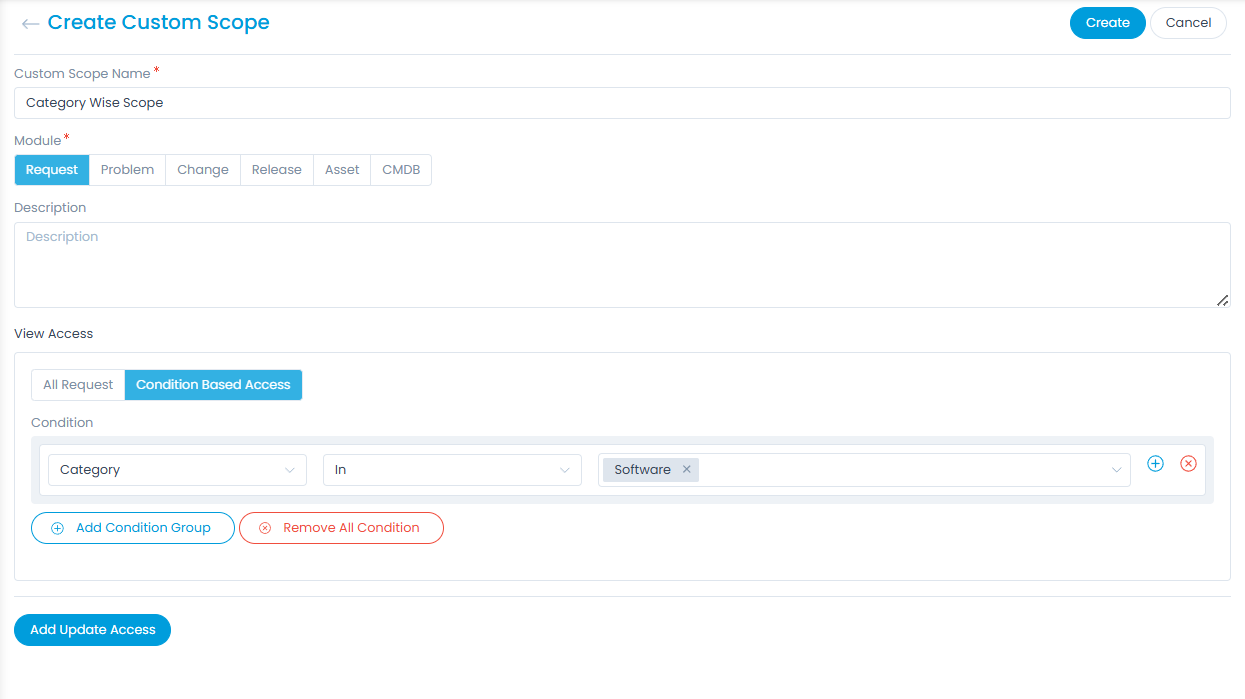
Task: Select the Request module tab
Action: coord(52,170)
